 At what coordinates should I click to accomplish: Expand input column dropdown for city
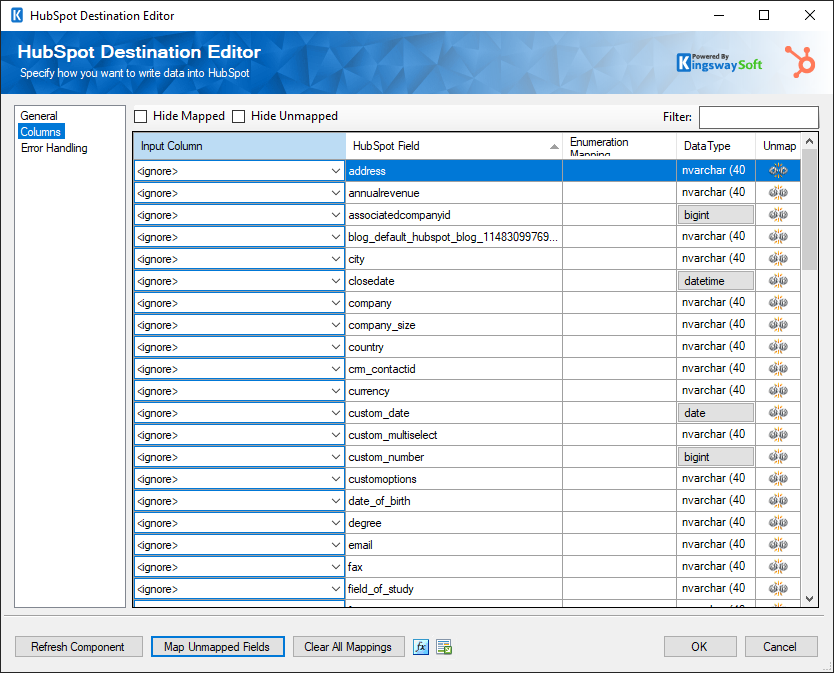pyautogui.click(x=336, y=259)
